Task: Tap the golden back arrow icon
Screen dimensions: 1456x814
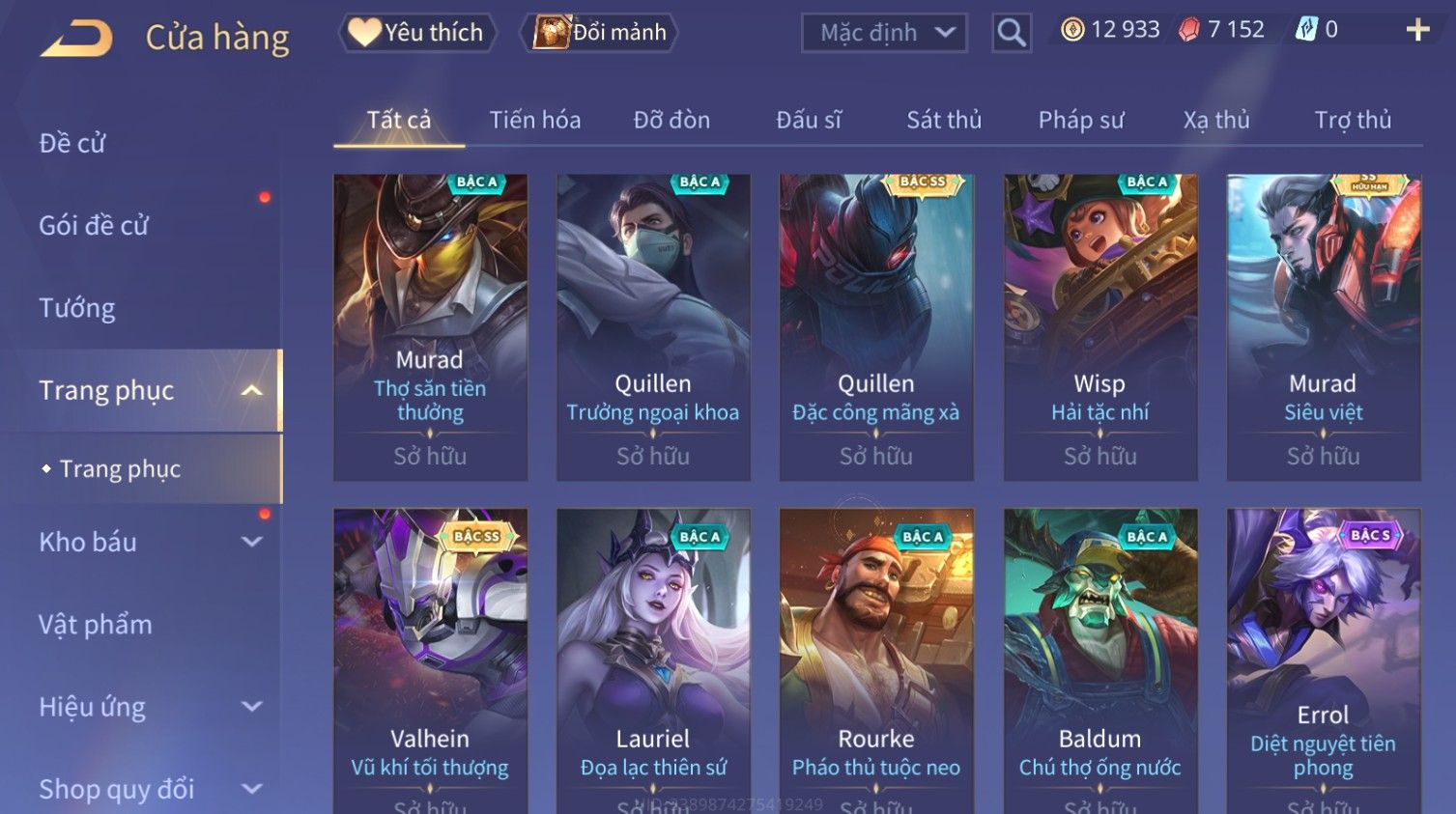Action: pos(76,38)
